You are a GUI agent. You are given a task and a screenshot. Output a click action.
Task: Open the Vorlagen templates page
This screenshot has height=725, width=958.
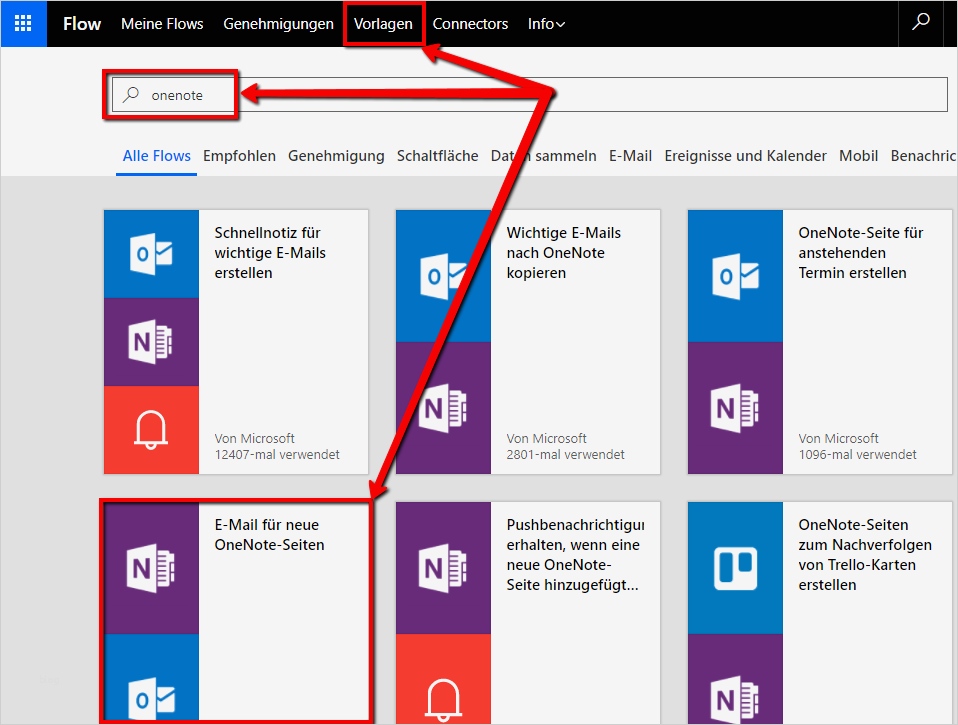pyautogui.click(x=383, y=23)
